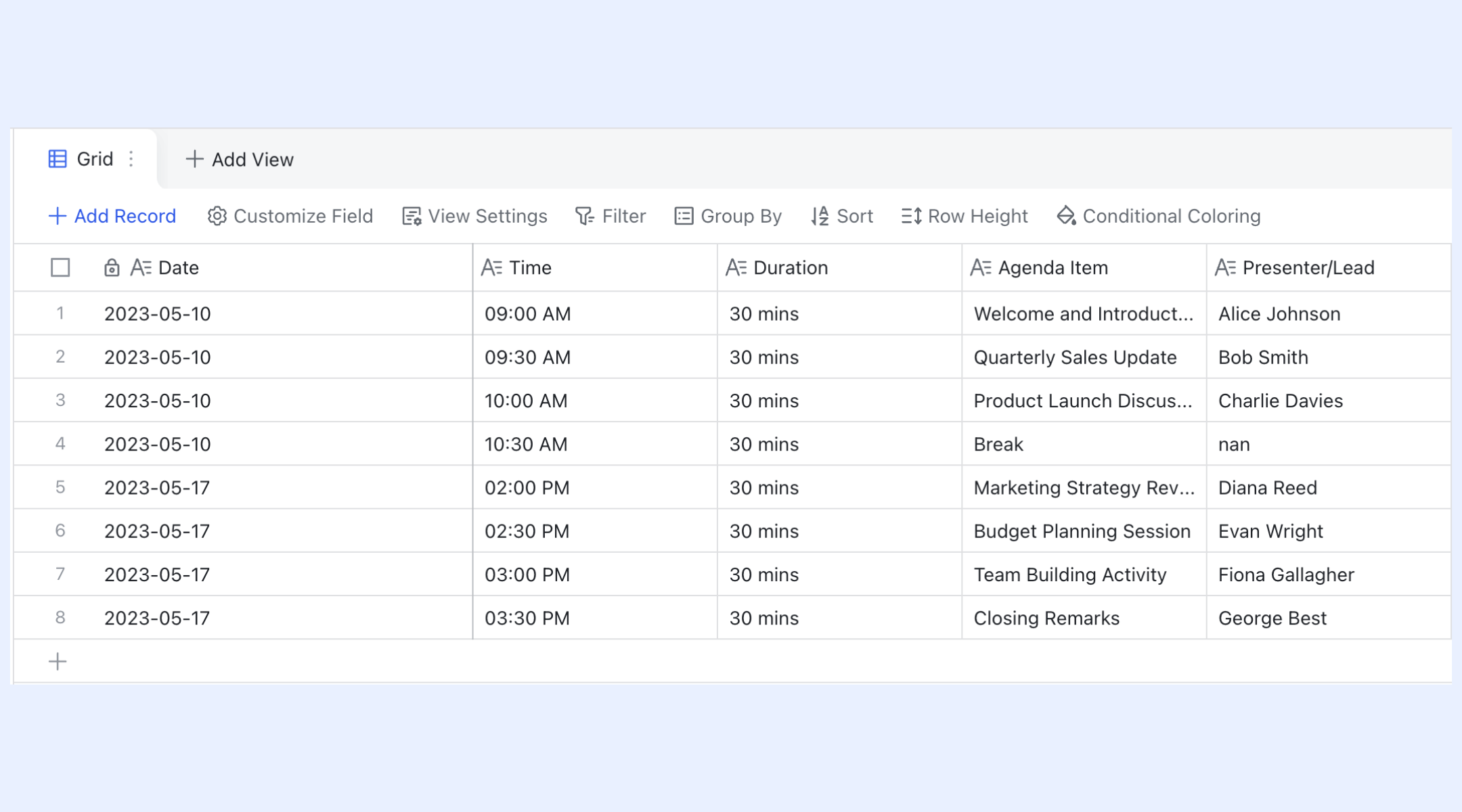
Task: Open the Row Height menu
Action: (x=965, y=216)
